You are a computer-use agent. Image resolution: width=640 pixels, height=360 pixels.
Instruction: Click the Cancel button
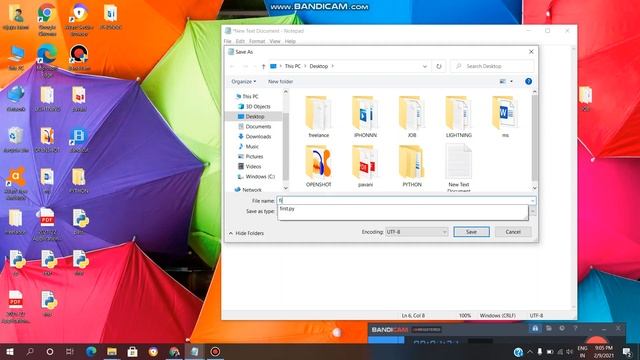[x=513, y=232]
